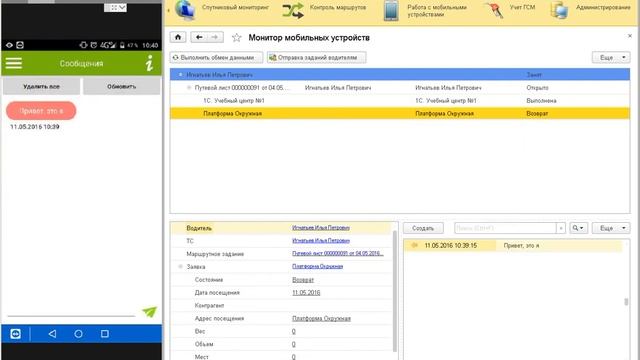The image size is (640, 360).
Task: Select the highlighted Платформа Окружная row
Action: [400, 113]
